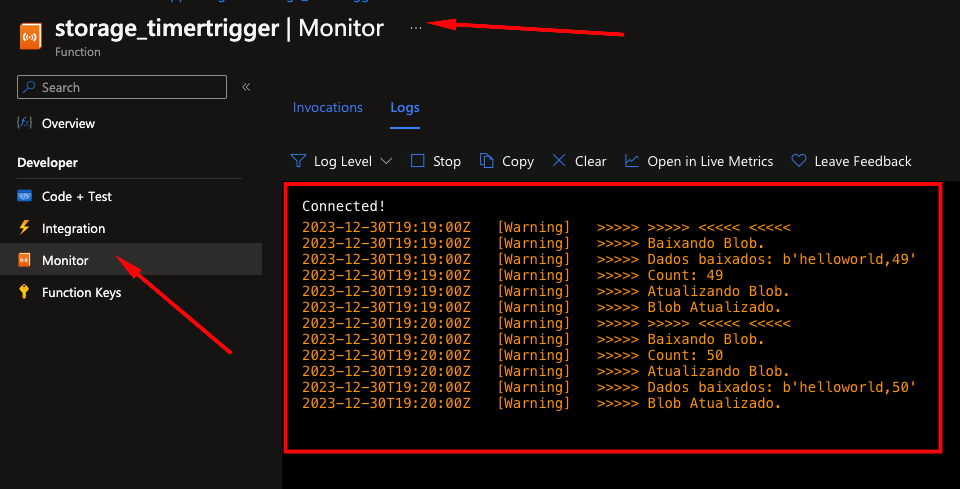Click into the Search input field

(122, 88)
